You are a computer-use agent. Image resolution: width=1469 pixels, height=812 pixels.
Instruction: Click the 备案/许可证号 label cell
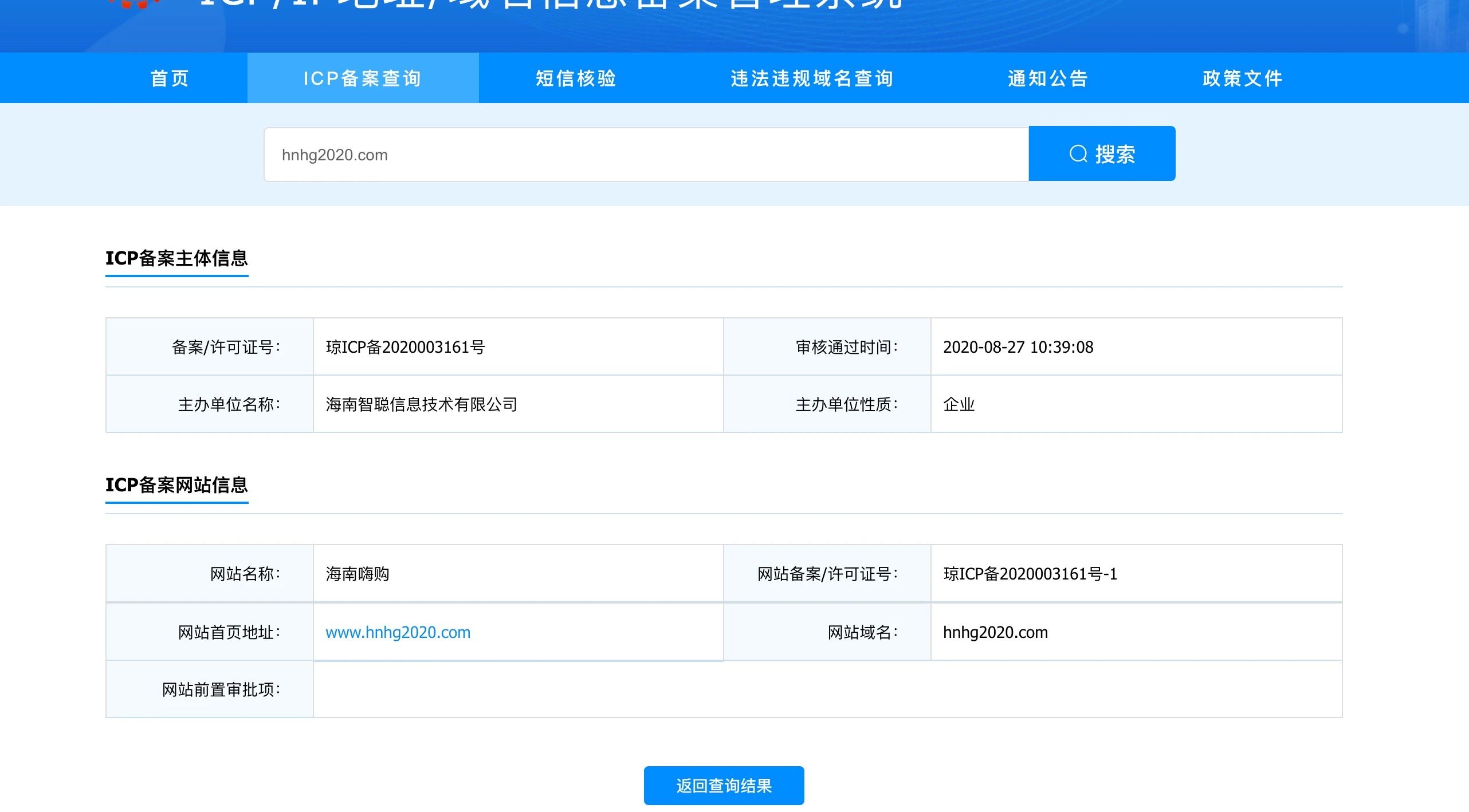(210, 347)
